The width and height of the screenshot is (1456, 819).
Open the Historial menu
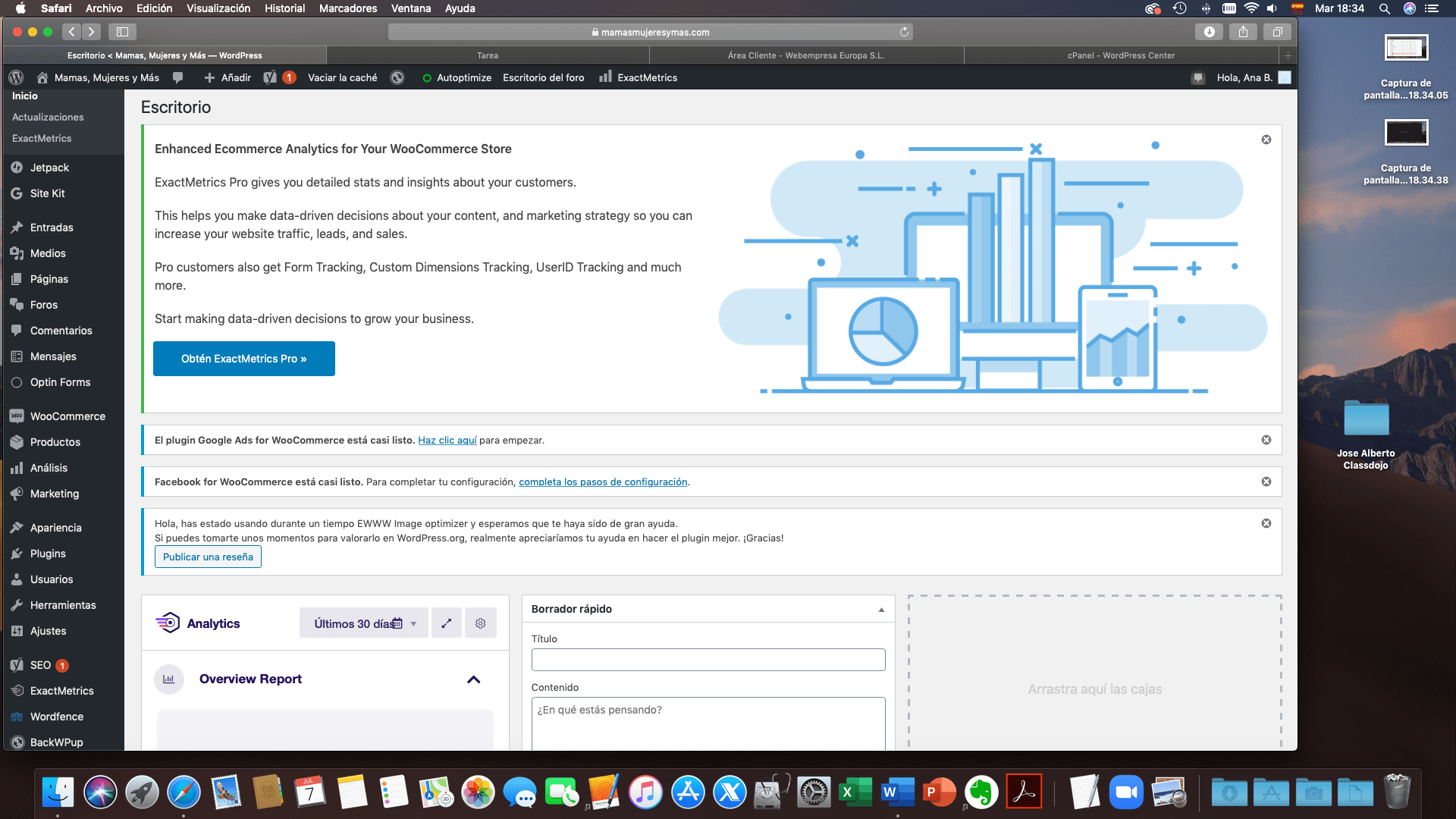284,8
